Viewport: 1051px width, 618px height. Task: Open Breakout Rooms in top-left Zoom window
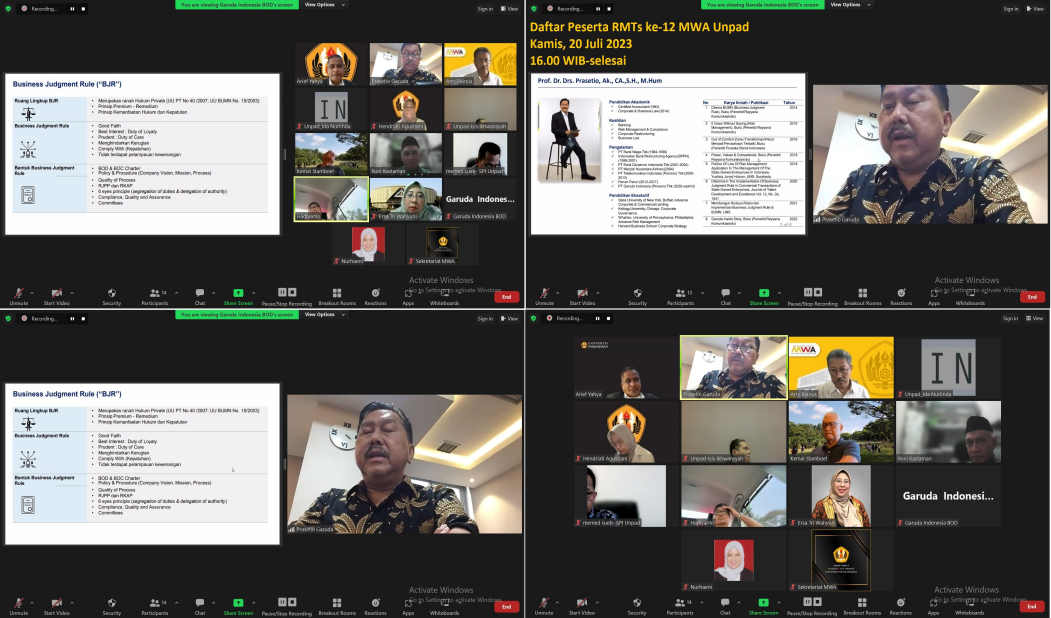[x=337, y=296]
